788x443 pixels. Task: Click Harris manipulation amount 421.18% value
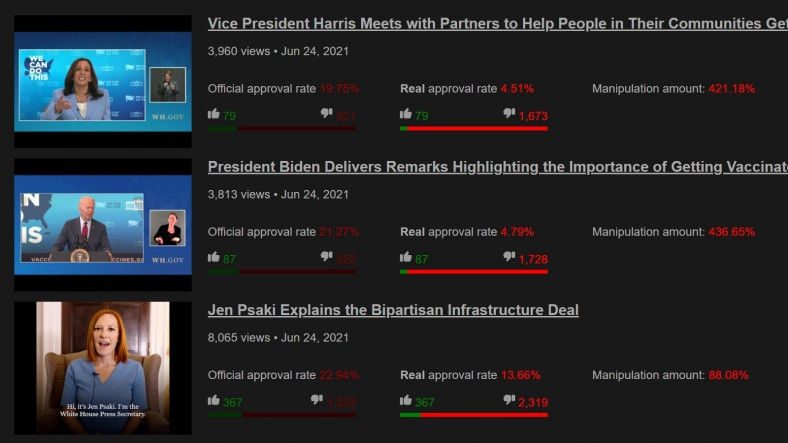pos(732,89)
